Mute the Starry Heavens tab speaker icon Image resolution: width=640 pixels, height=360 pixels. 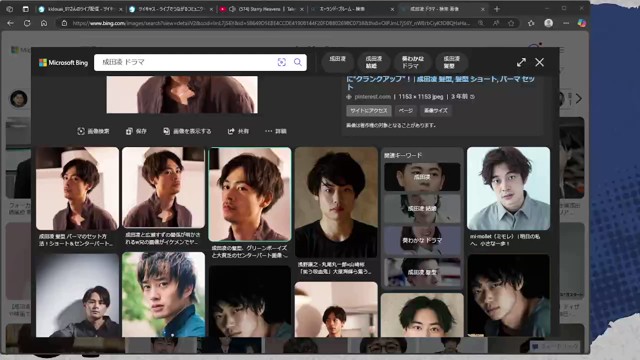tap(232, 9)
